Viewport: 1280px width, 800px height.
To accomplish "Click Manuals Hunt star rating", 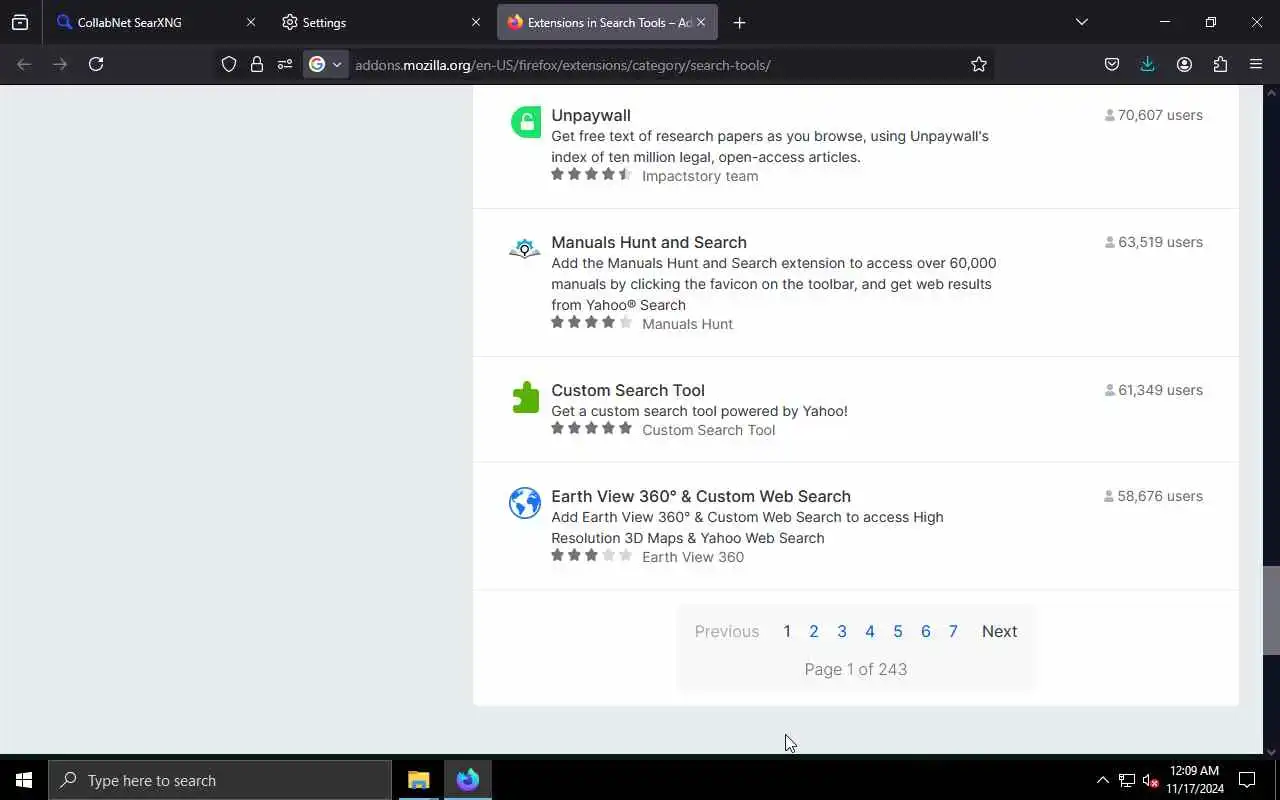I will click(591, 323).
